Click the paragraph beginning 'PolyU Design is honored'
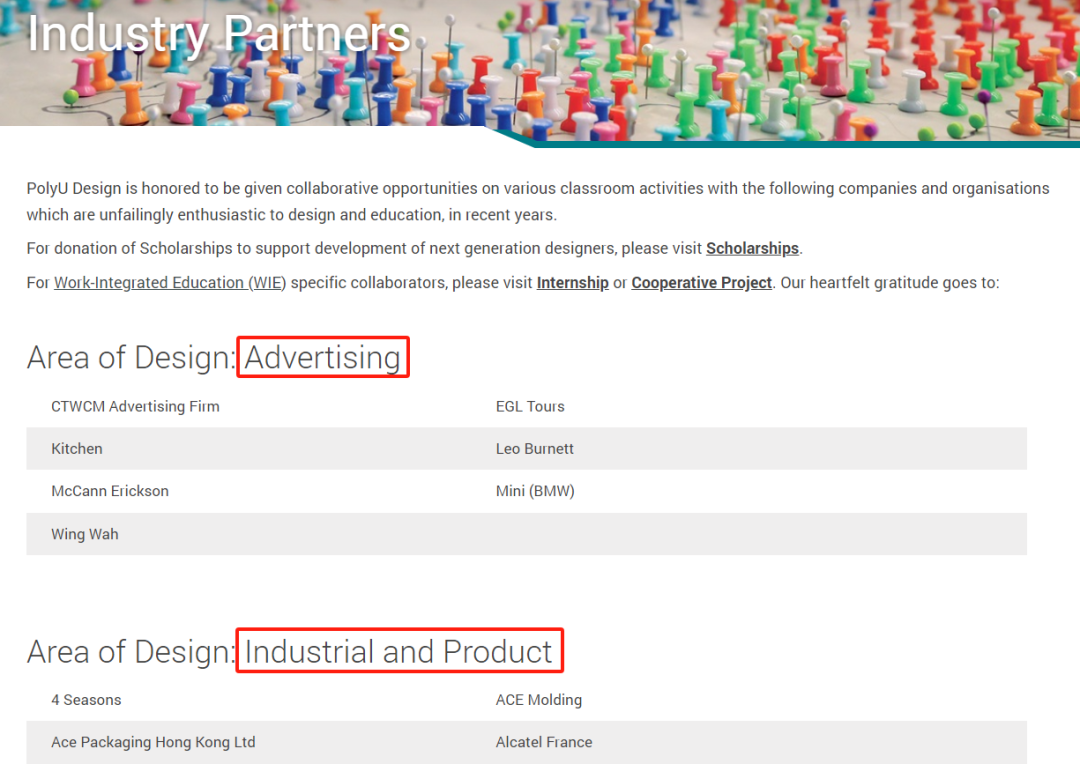 point(538,201)
